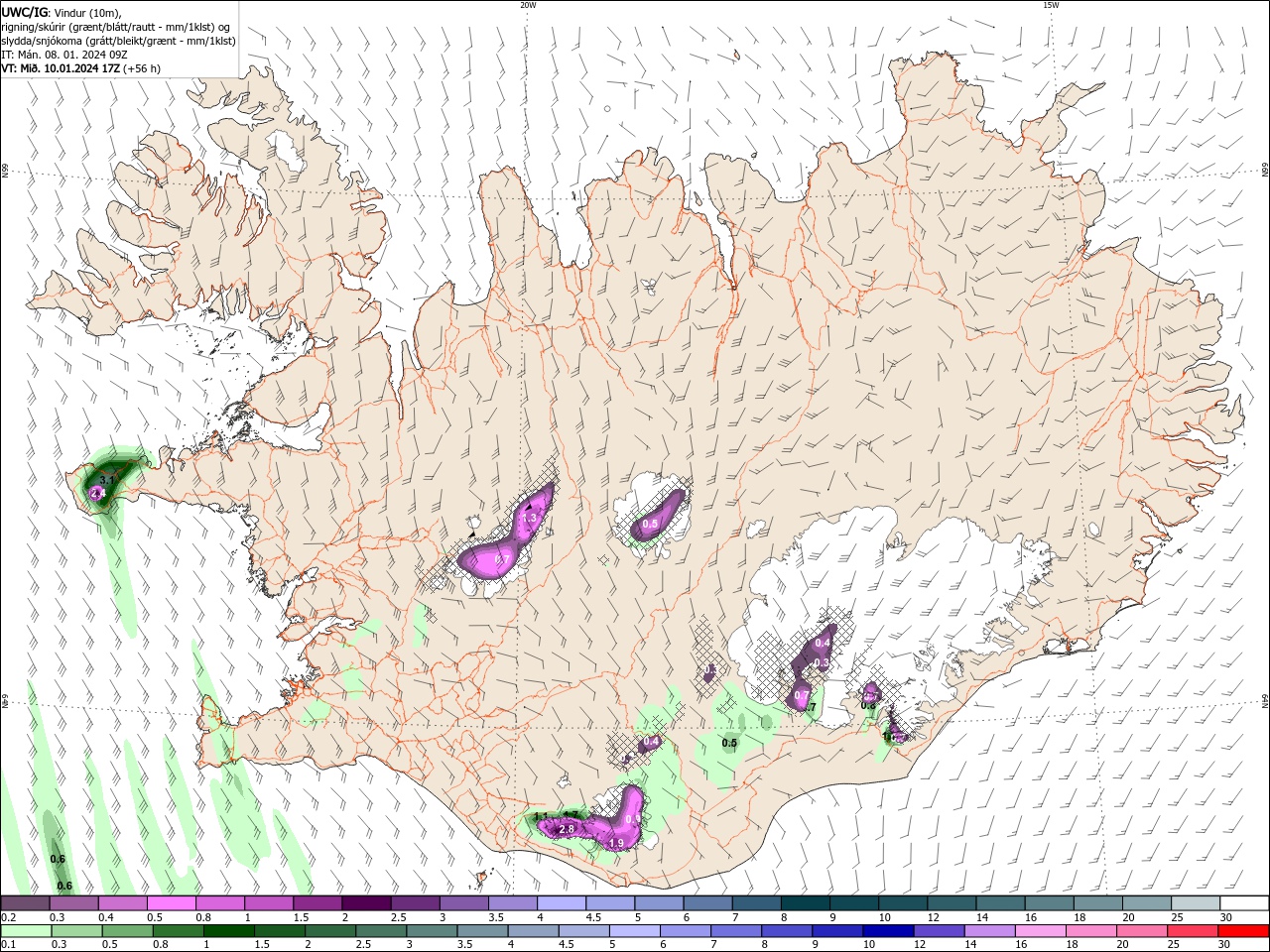Screen dimensions: 1270x952
Task: Select snow scale white swatch above 30
Action: pyautogui.click(x=1245, y=902)
